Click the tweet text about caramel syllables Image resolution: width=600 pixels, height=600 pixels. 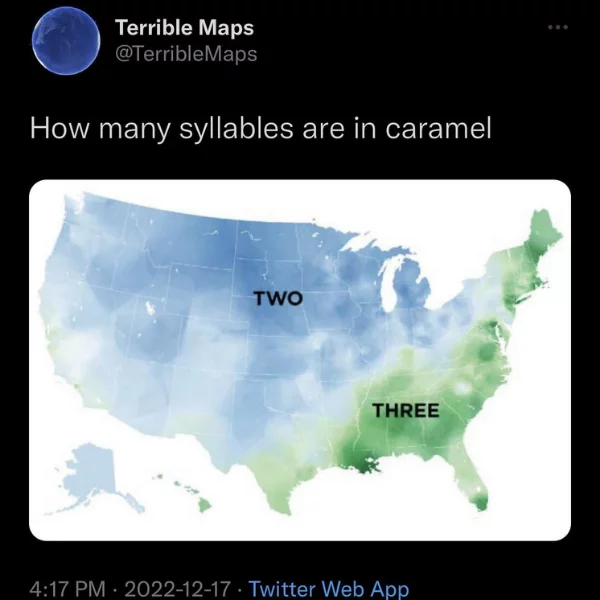click(261, 129)
